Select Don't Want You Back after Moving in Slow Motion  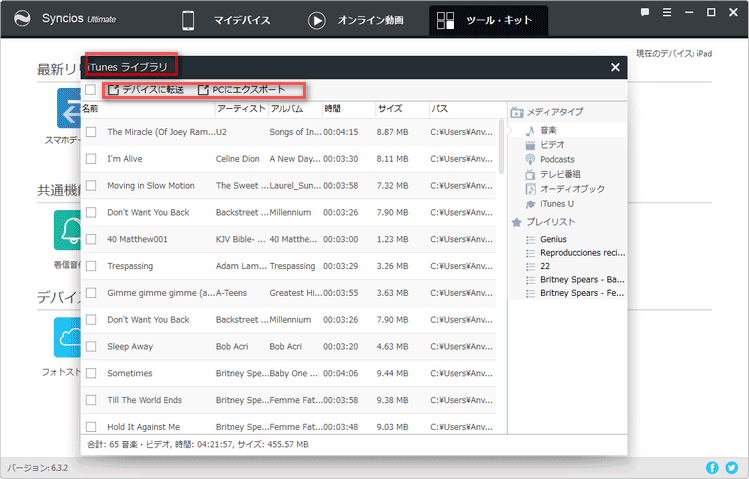pyautogui.click(x=148, y=212)
